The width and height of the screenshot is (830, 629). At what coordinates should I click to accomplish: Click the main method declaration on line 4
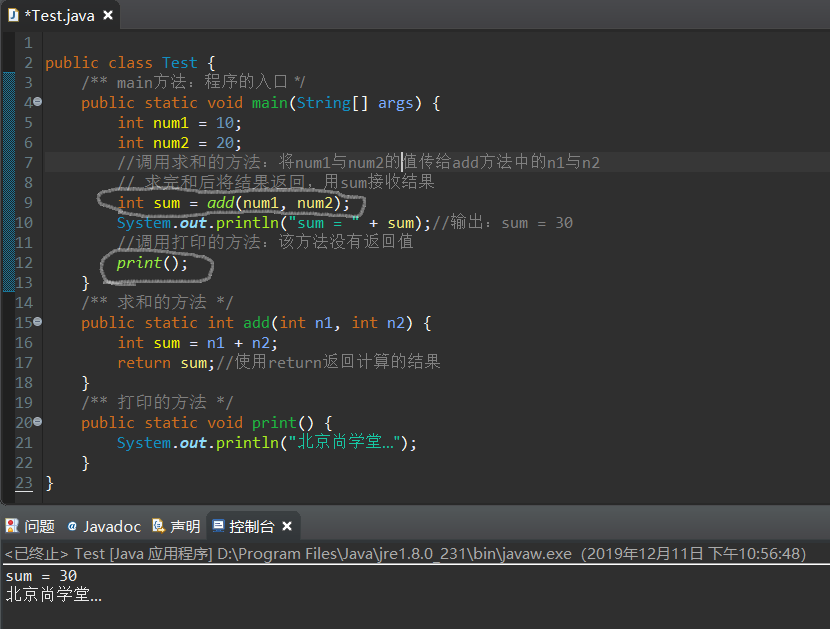point(260,103)
